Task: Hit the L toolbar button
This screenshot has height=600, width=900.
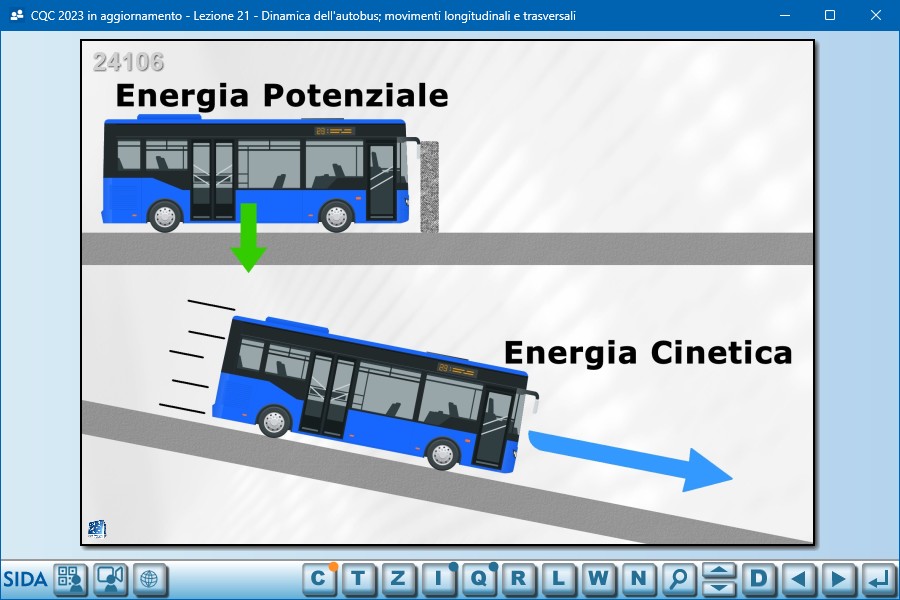Action: pos(558,578)
